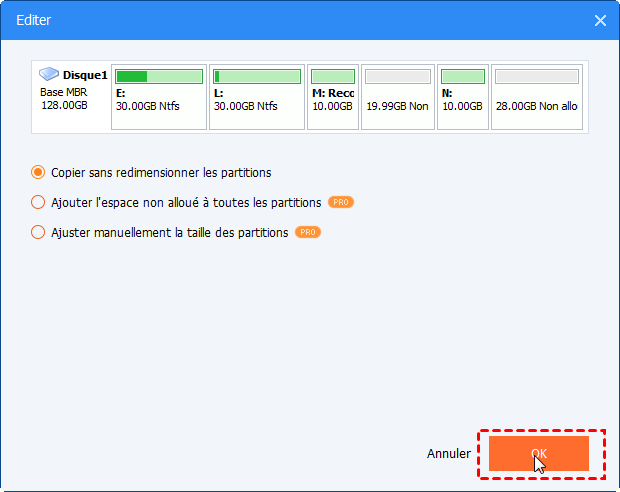Click PRO badge beside 'Ajuster manuellement'
The height and width of the screenshot is (492, 620).
pos(308,232)
